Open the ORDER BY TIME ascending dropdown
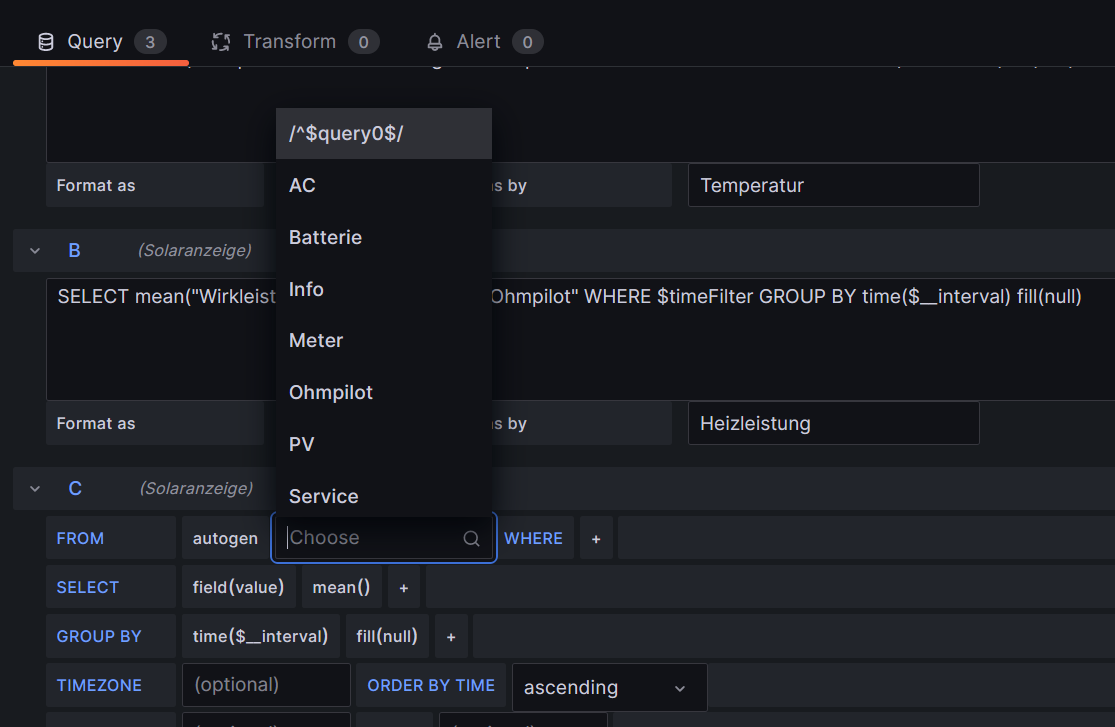The height and width of the screenshot is (727, 1115). point(608,687)
